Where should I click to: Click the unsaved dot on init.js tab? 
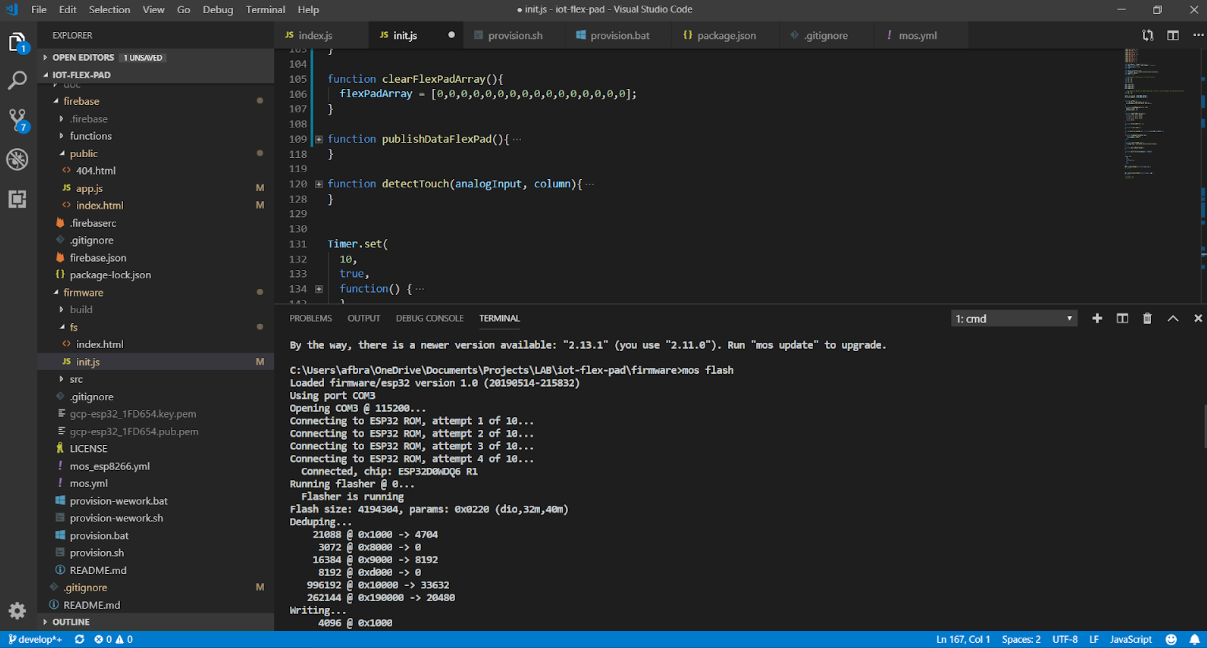(x=451, y=36)
